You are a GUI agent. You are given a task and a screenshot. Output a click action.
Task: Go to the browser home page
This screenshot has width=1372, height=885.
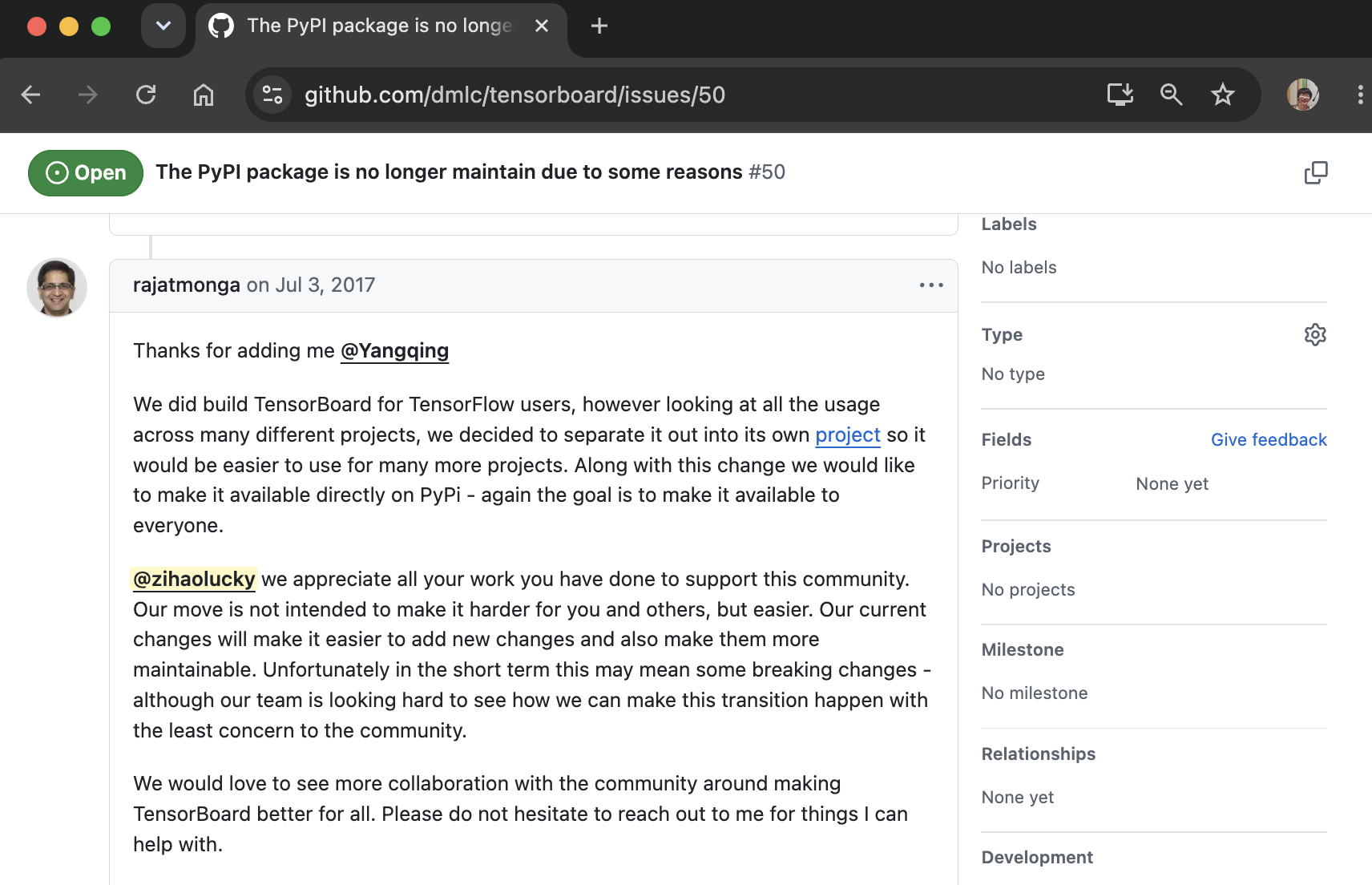coord(204,95)
